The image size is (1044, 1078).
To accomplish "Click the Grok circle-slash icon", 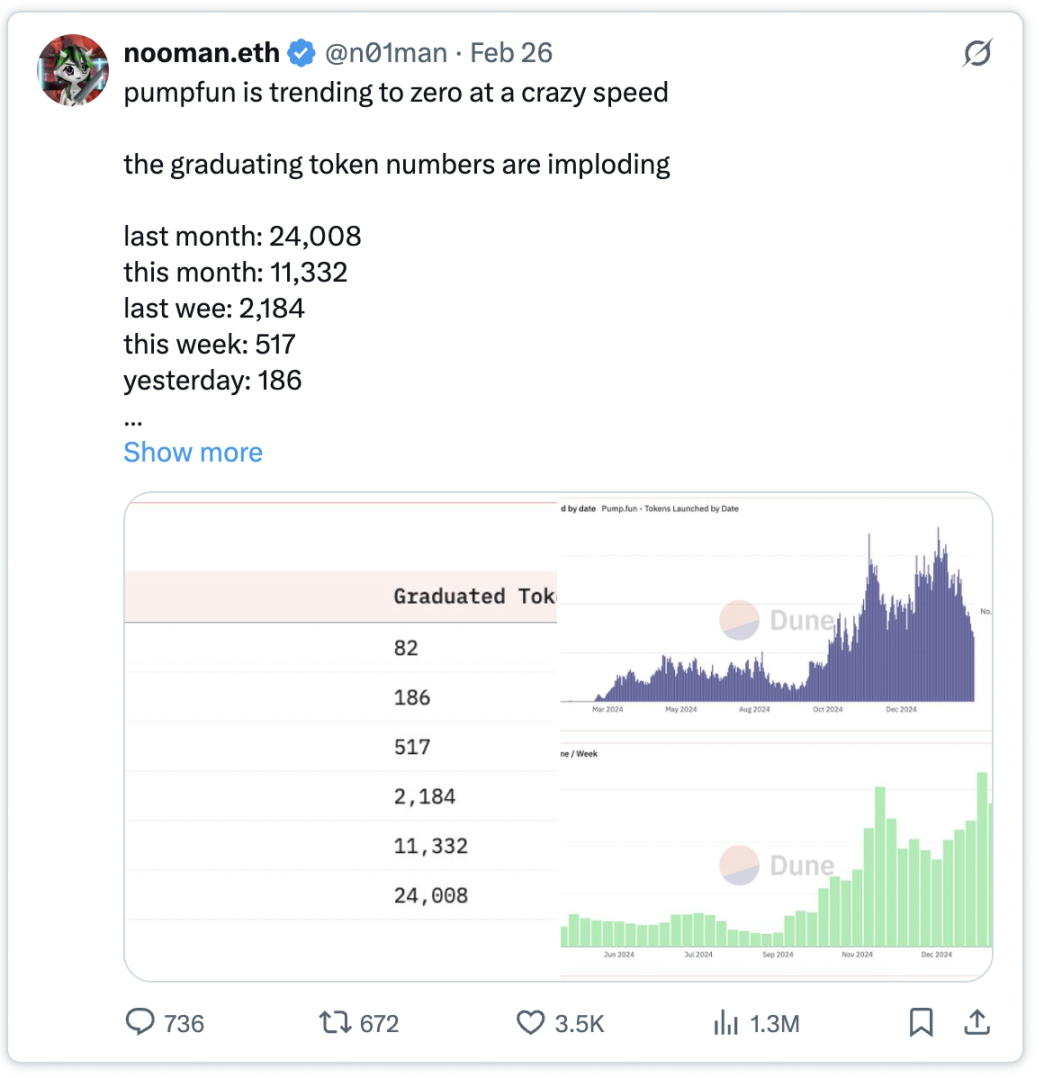I will (x=977, y=54).
